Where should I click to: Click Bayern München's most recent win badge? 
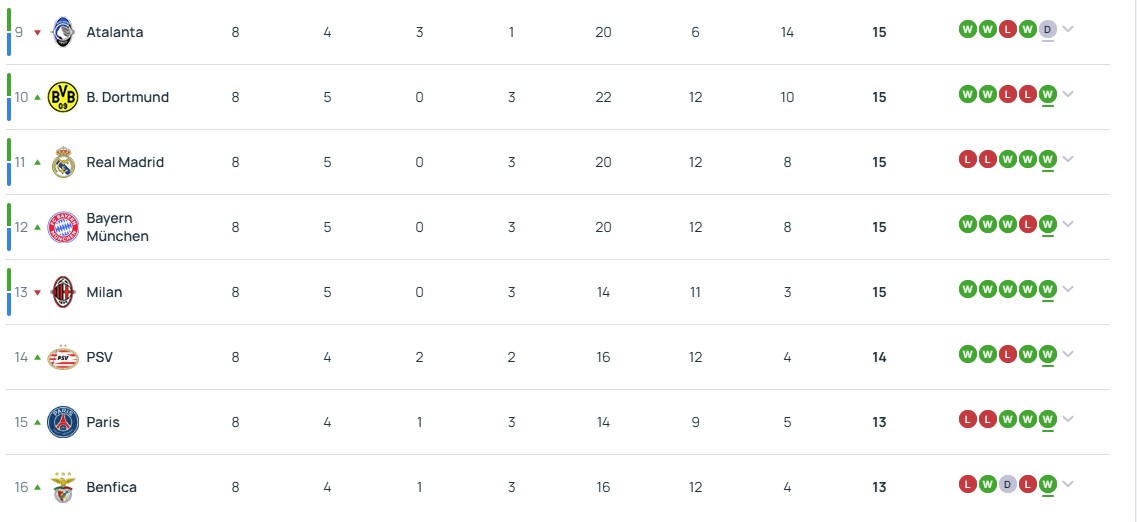click(x=1047, y=224)
